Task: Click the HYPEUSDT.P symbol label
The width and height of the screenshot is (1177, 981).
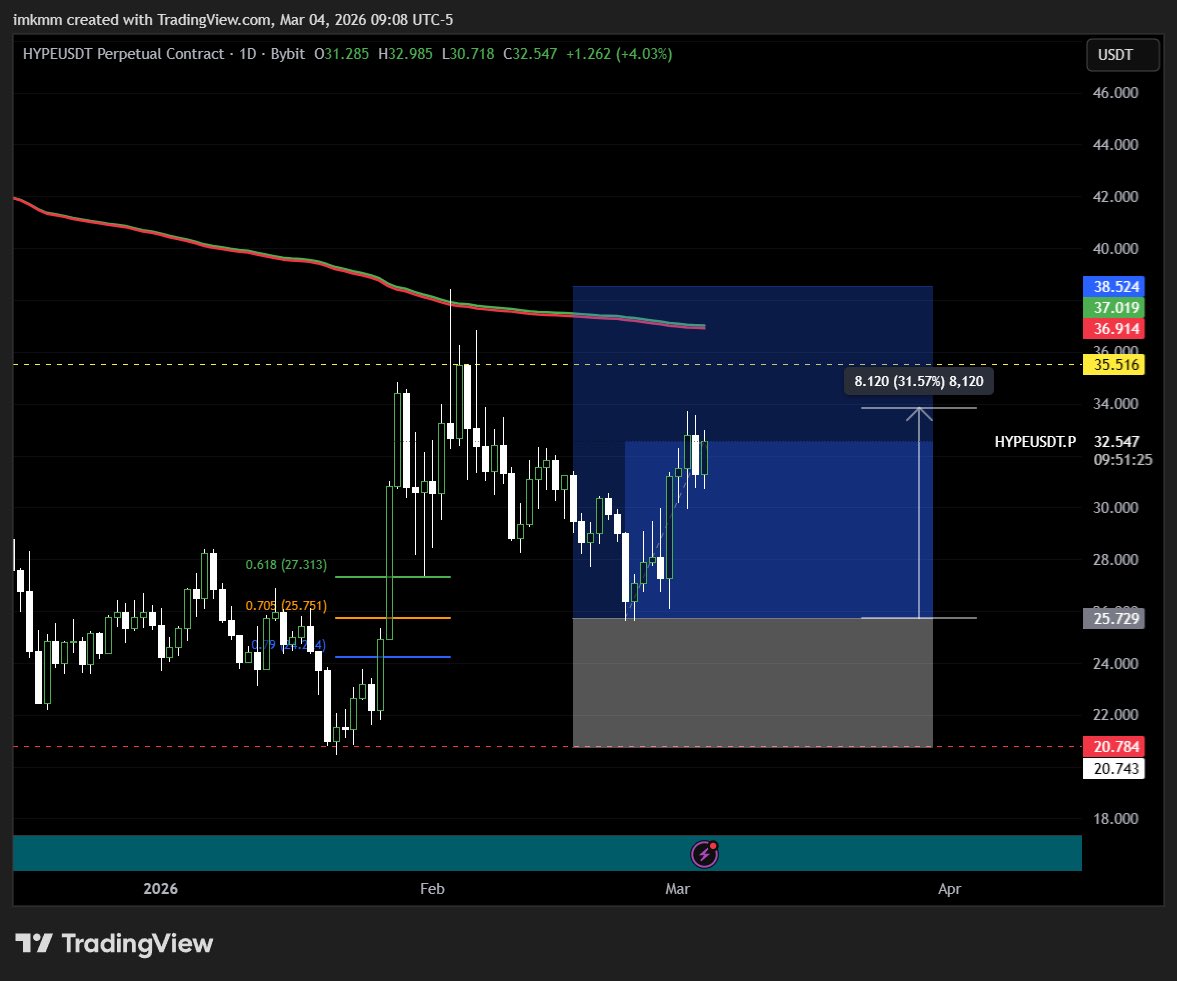Action: pos(1034,441)
